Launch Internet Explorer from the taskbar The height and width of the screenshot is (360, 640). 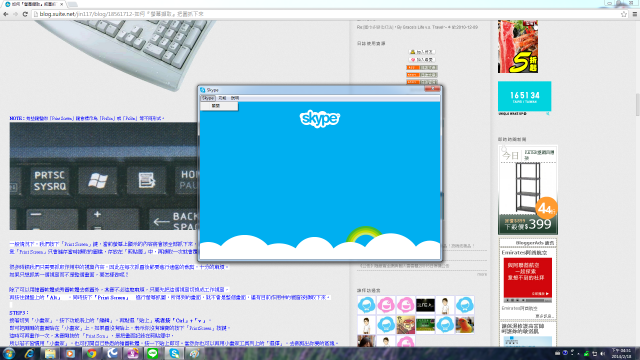tap(29, 353)
